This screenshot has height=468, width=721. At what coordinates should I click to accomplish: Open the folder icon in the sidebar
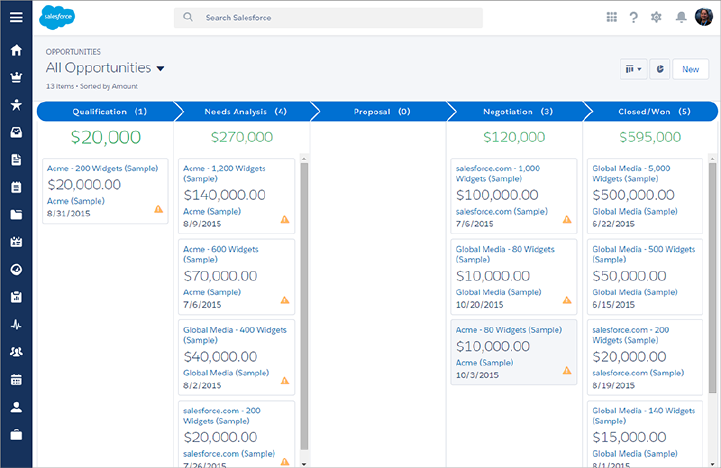point(16,214)
